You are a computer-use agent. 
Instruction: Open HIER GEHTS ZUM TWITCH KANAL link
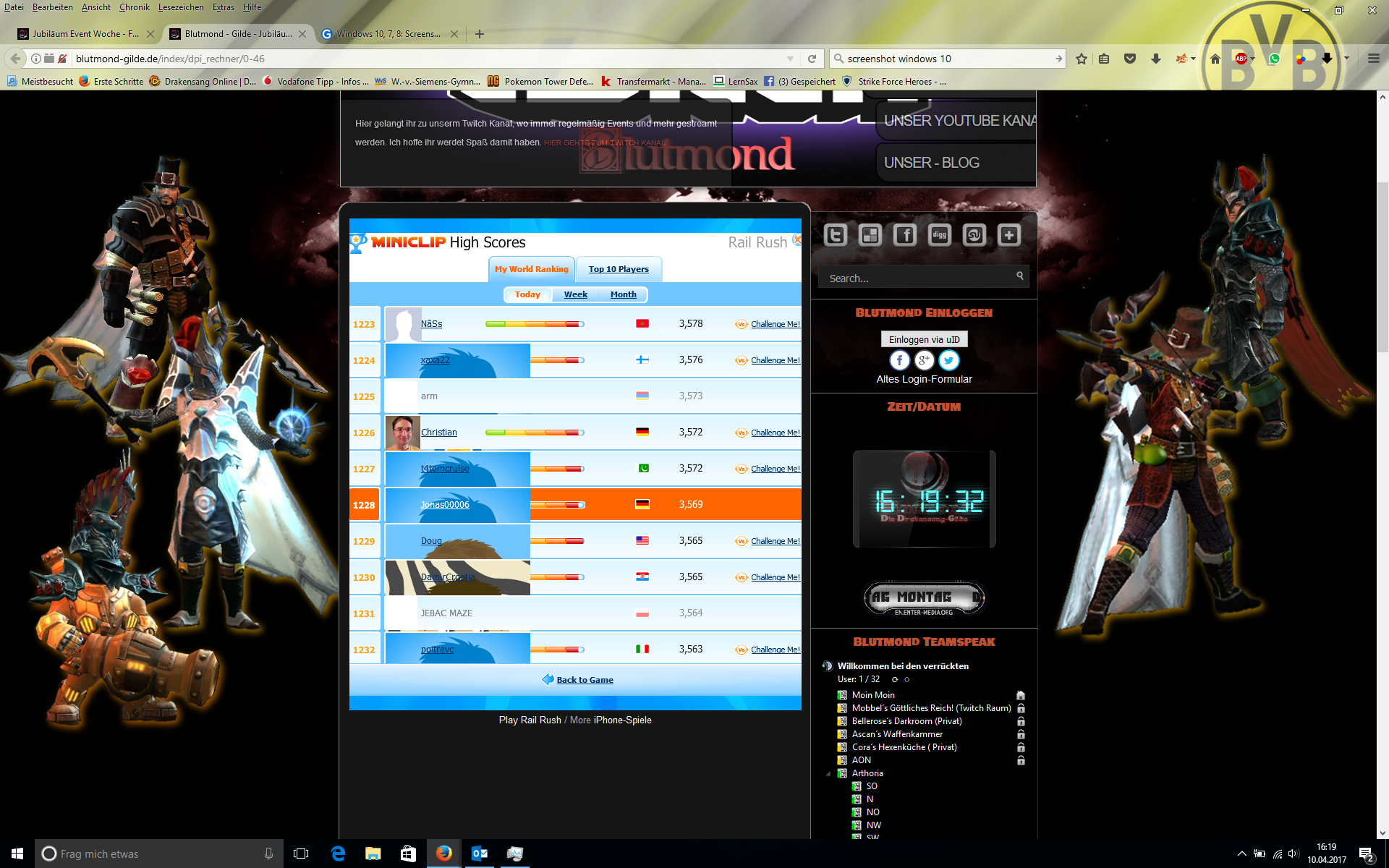click(x=604, y=142)
